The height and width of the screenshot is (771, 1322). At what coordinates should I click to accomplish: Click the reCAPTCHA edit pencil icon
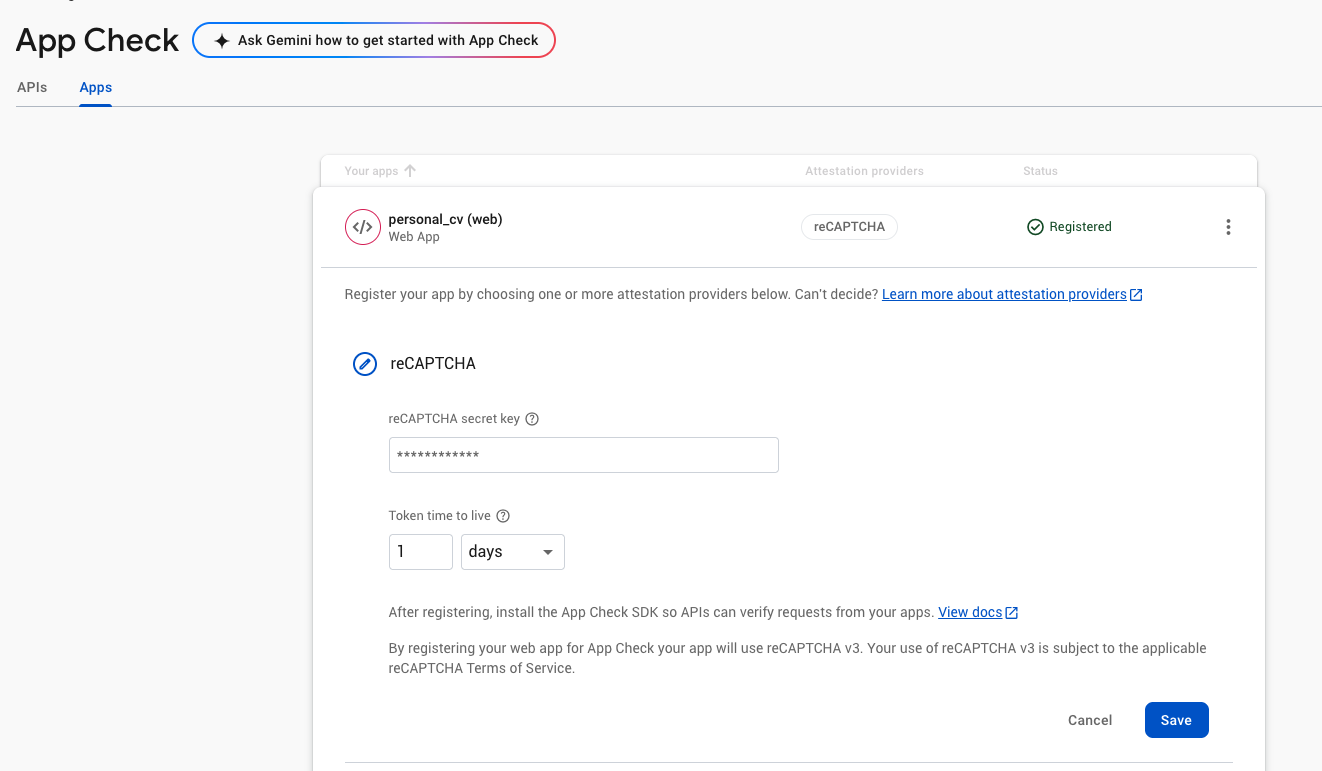[x=365, y=364]
